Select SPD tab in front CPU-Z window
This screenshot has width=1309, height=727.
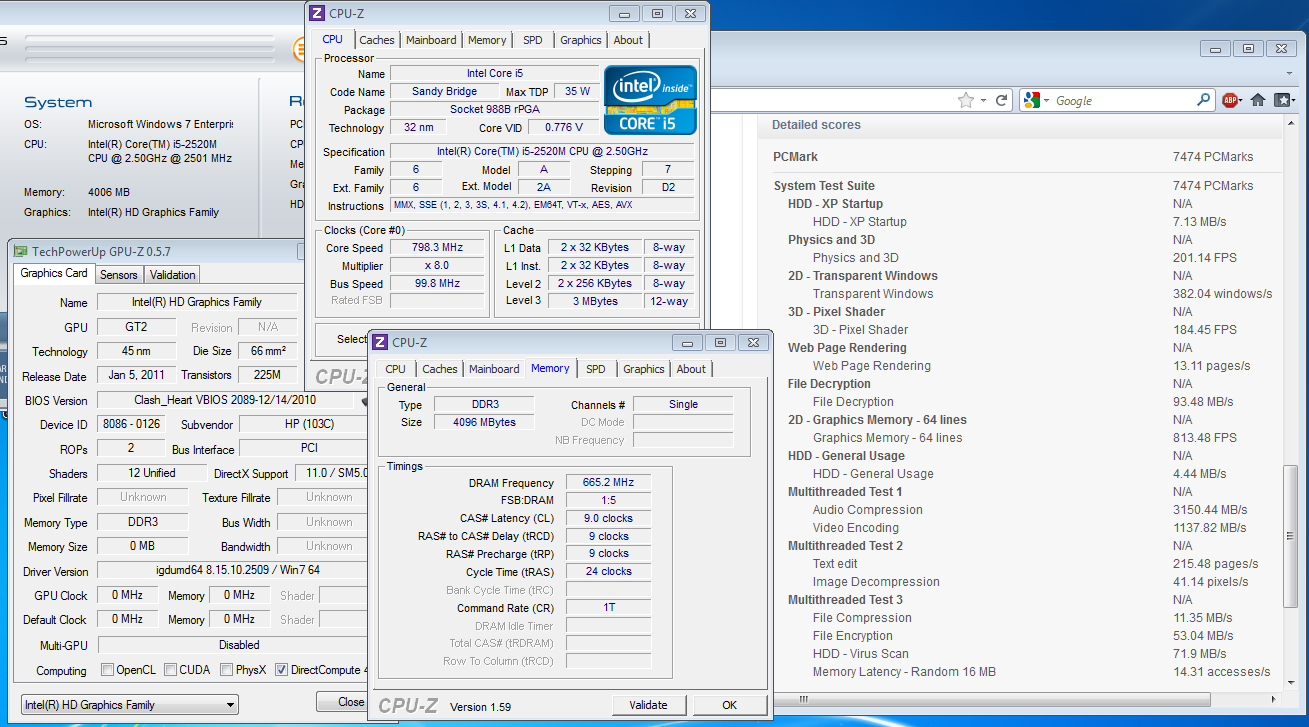(x=596, y=369)
